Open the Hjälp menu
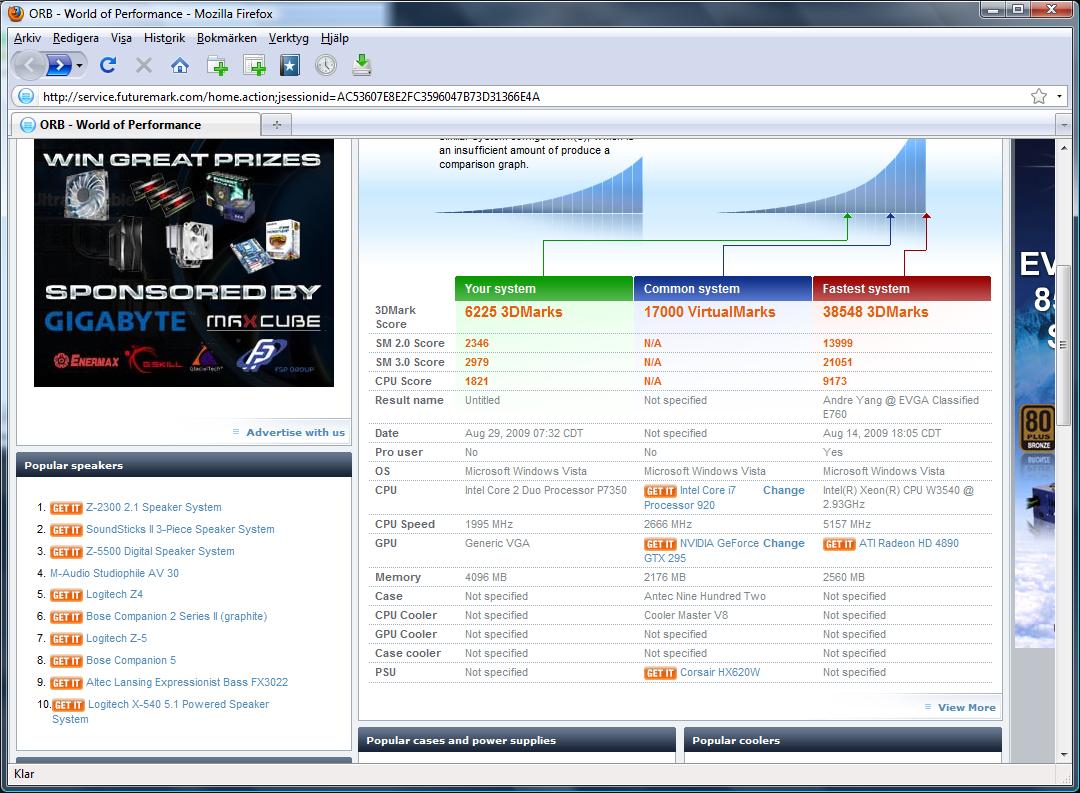1080x793 pixels. point(335,38)
